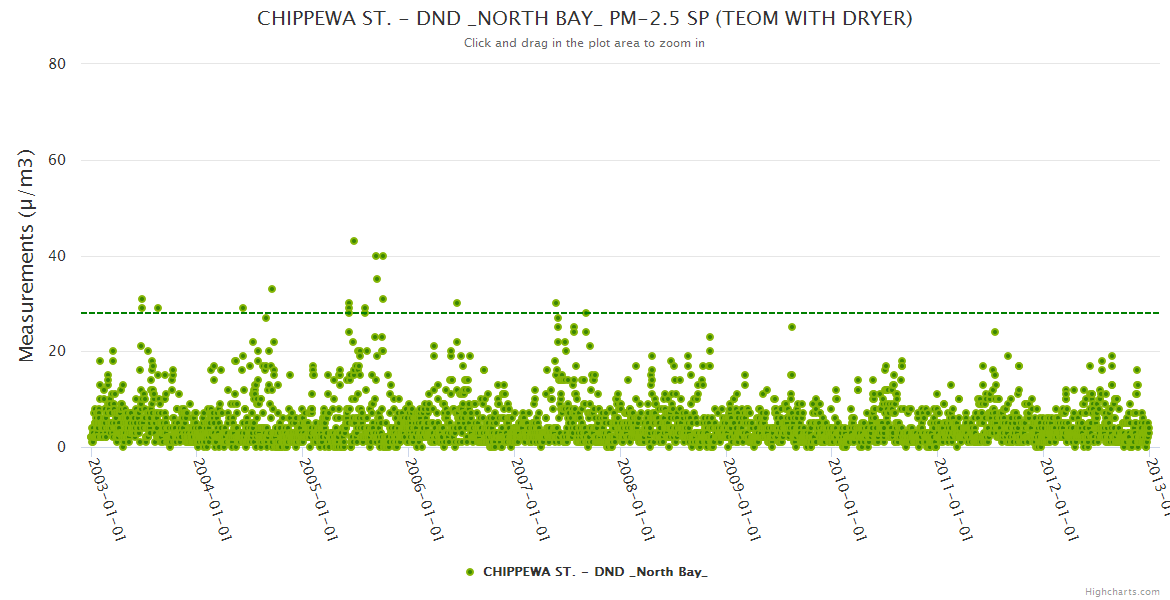
Task: Click the 0 y-axis tick label
Action: pyautogui.click(x=61, y=447)
